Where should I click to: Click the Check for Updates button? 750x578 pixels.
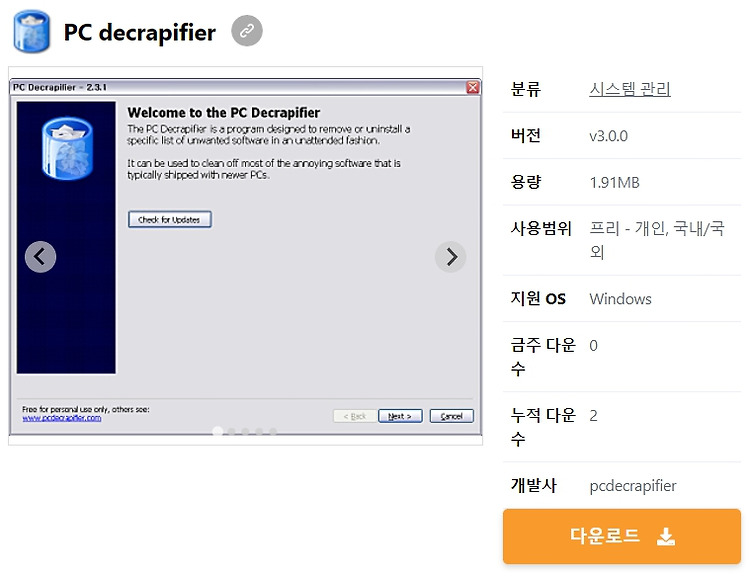click(169, 220)
